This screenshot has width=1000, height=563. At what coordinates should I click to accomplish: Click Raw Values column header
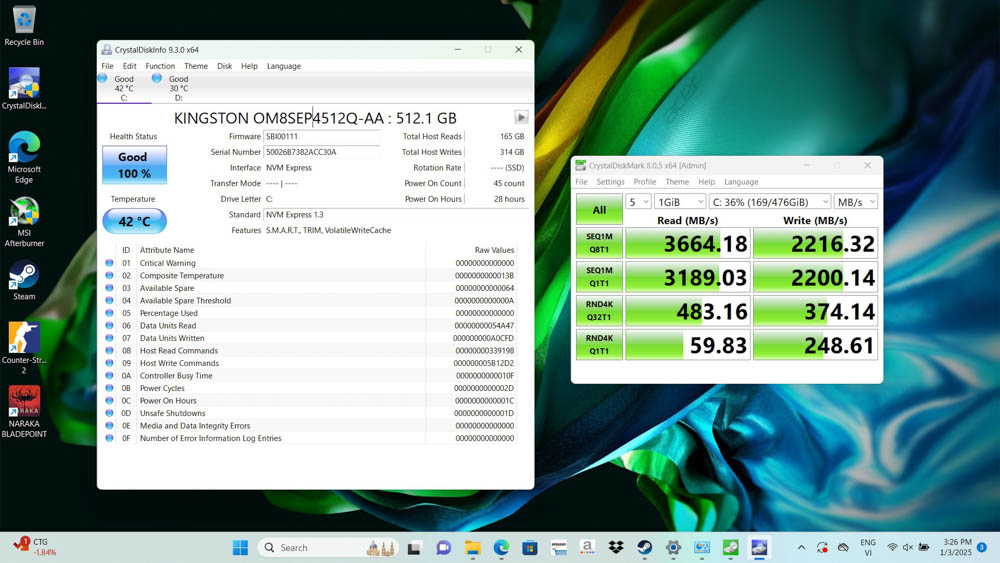[x=494, y=250]
